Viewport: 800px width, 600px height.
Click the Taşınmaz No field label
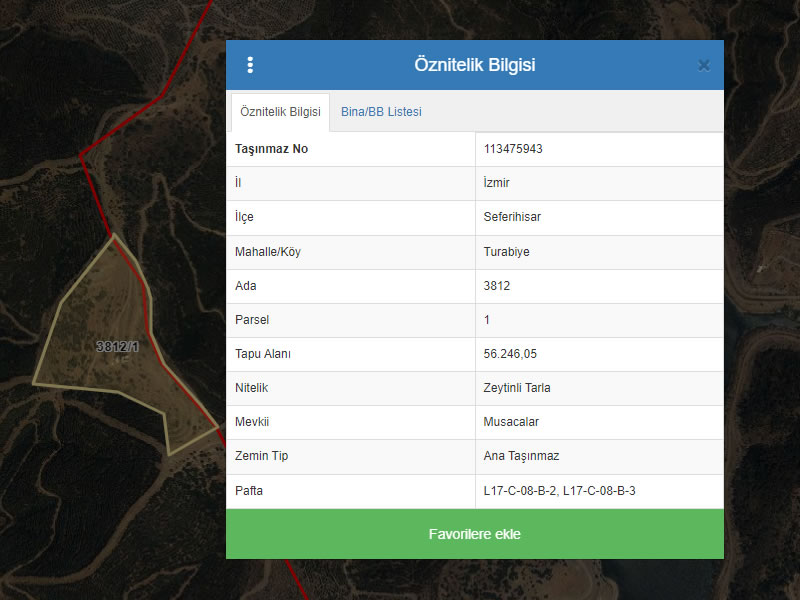pos(271,149)
